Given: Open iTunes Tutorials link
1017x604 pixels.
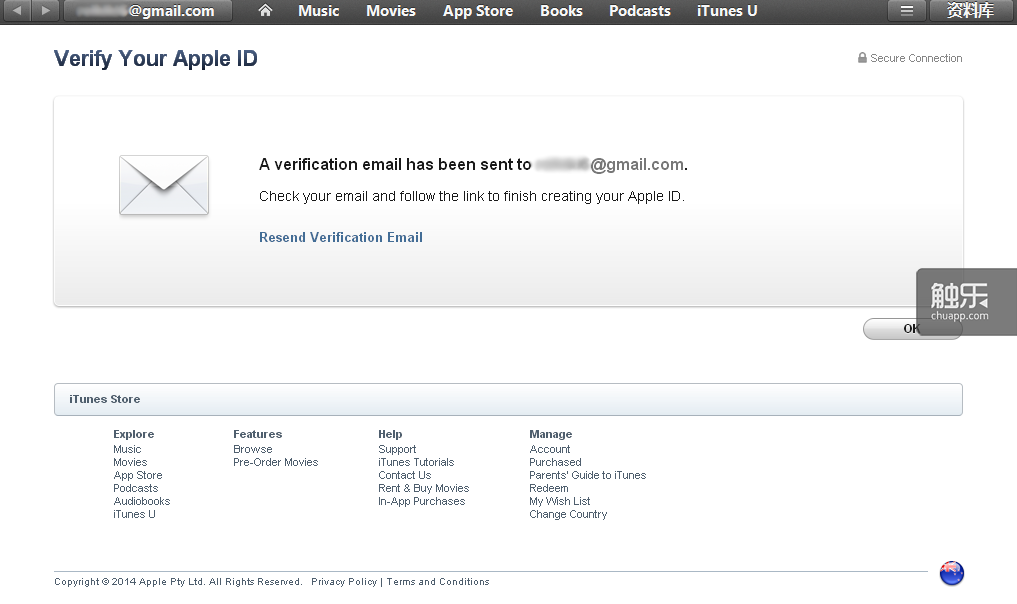Looking at the screenshot, I should coord(416,462).
